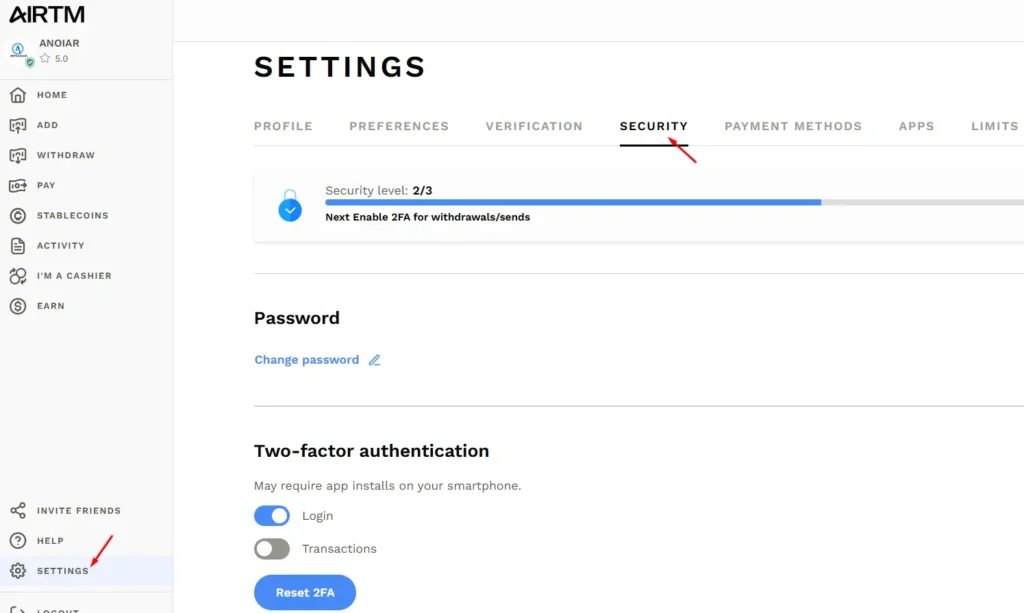Click the Help question mark icon
Screen dimensions: 1024x613
pos(17,540)
